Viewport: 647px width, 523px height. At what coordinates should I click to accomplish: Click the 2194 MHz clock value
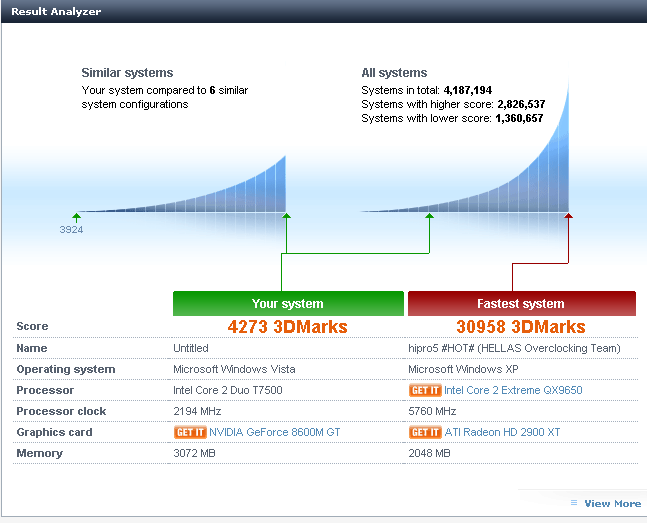coord(197,411)
